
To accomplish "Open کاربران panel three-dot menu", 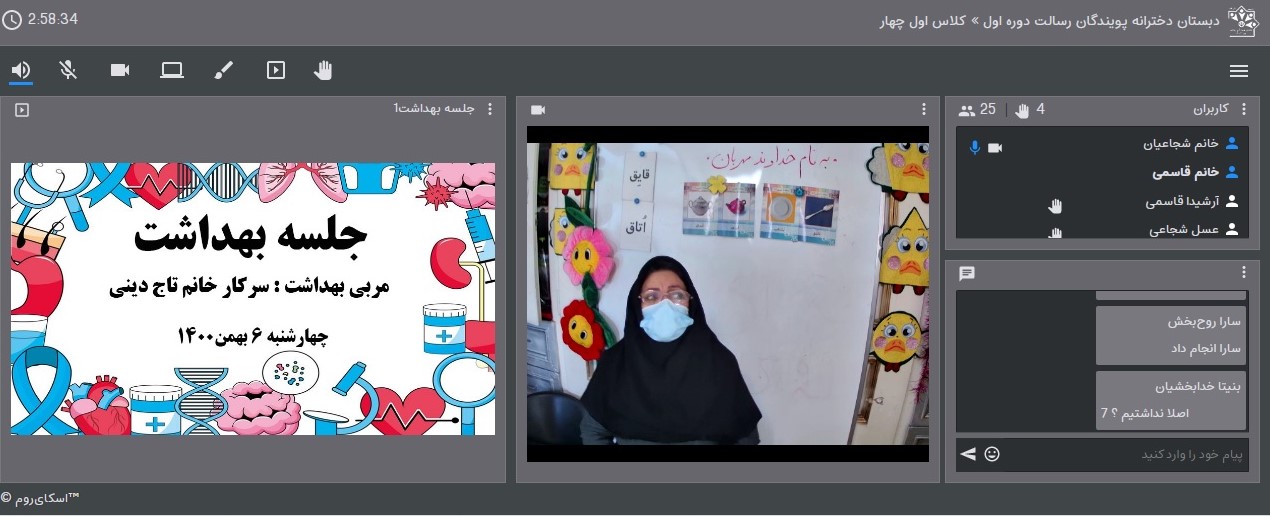I will pyautogui.click(x=1243, y=110).
